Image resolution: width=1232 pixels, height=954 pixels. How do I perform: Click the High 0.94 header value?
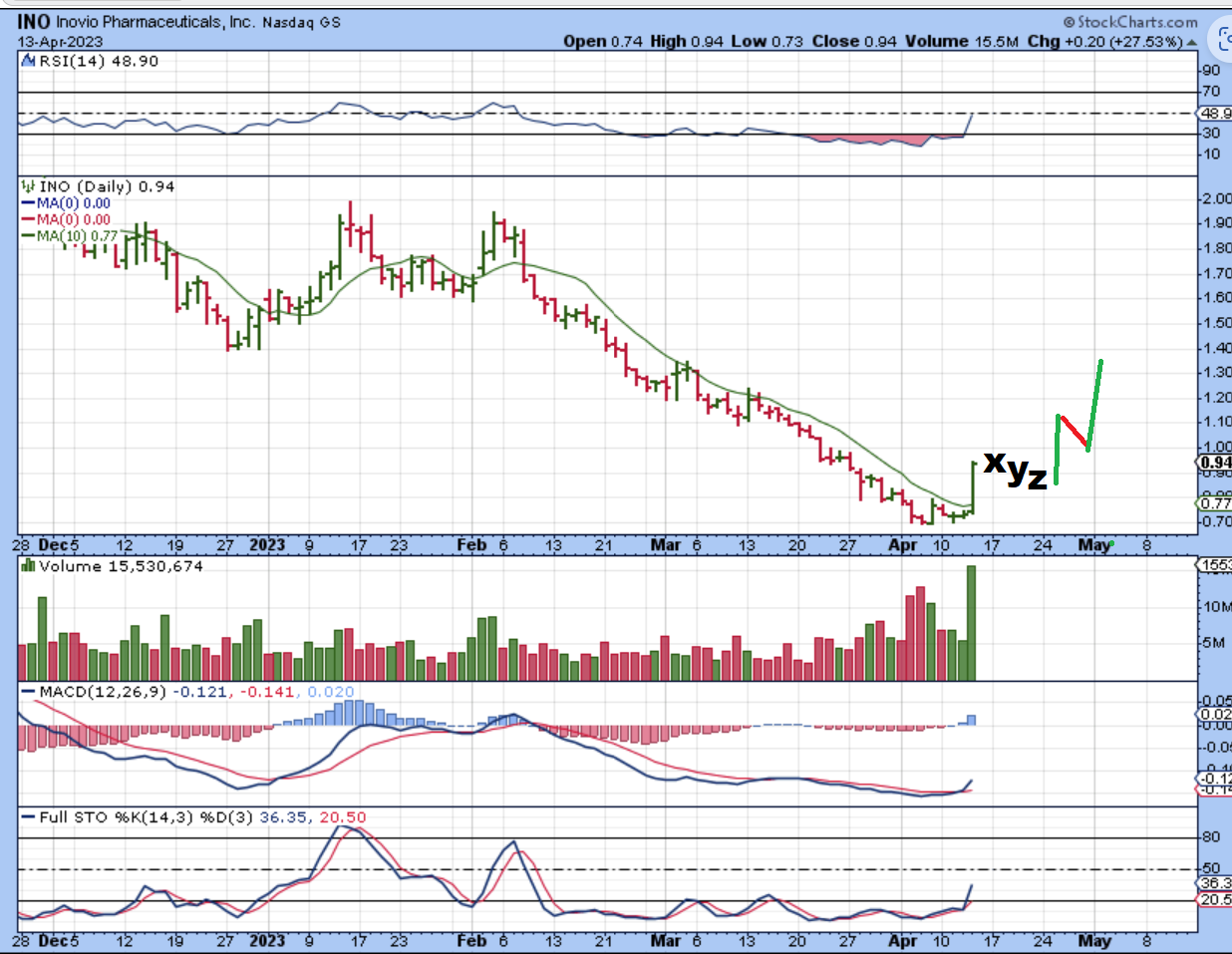[x=687, y=42]
